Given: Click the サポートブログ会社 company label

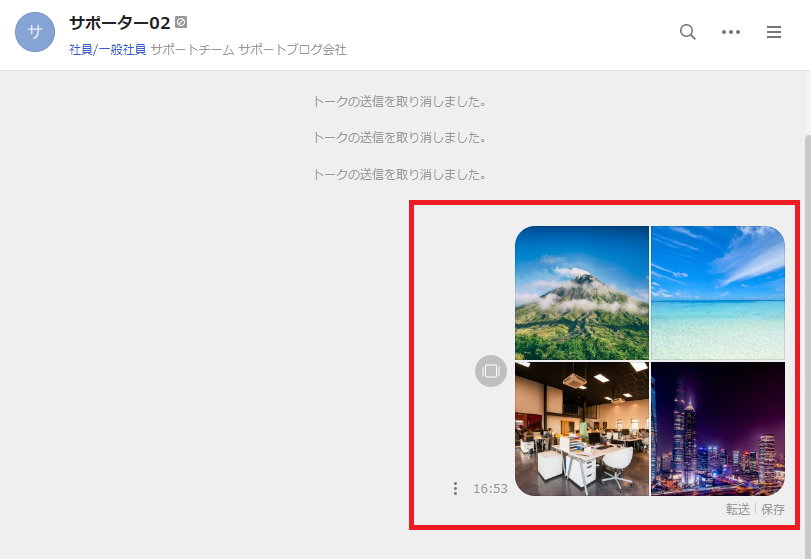Looking at the screenshot, I should click(292, 50).
